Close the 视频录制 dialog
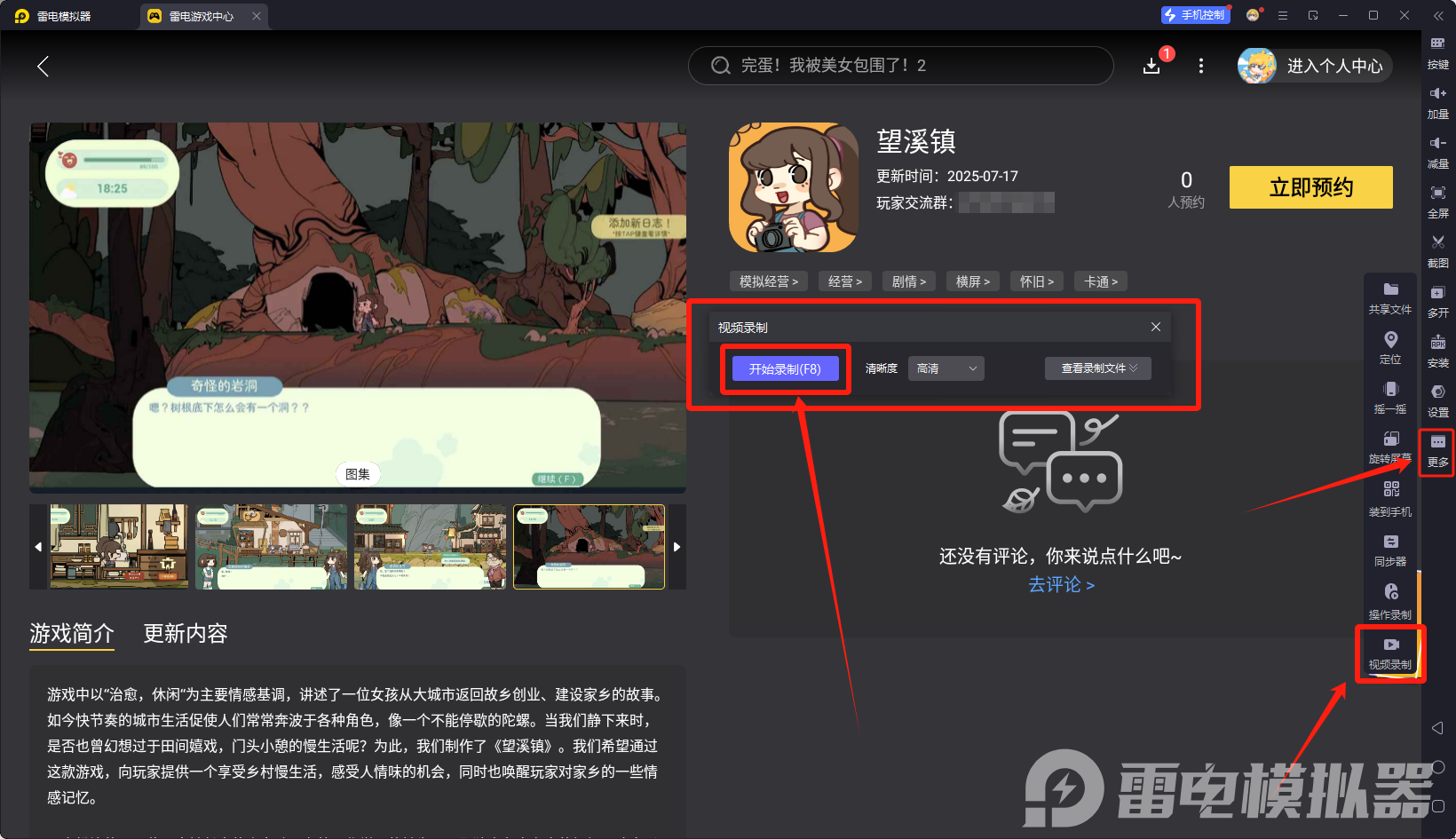The image size is (1456, 839). pyautogui.click(x=1156, y=327)
